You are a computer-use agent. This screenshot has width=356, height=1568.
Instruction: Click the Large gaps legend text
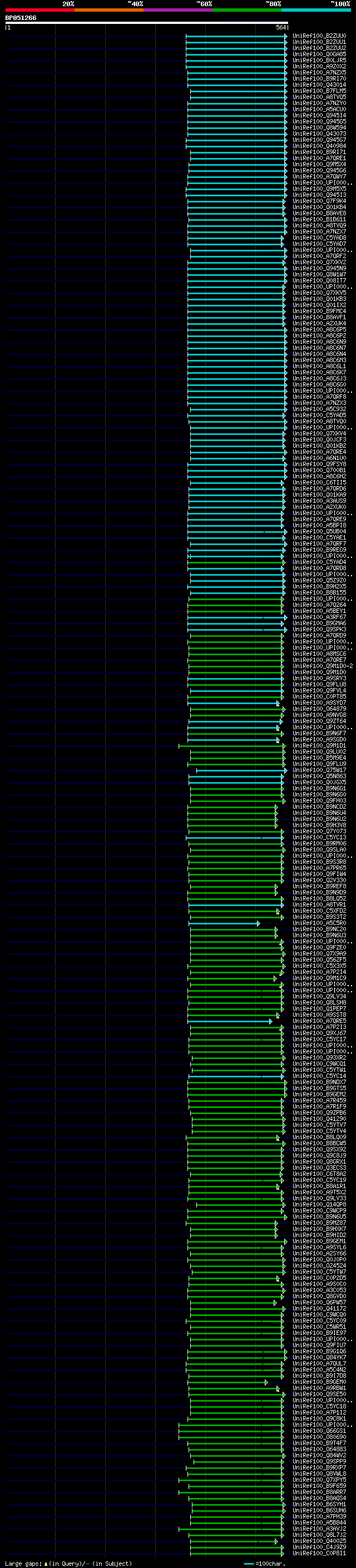[68, 1564]
